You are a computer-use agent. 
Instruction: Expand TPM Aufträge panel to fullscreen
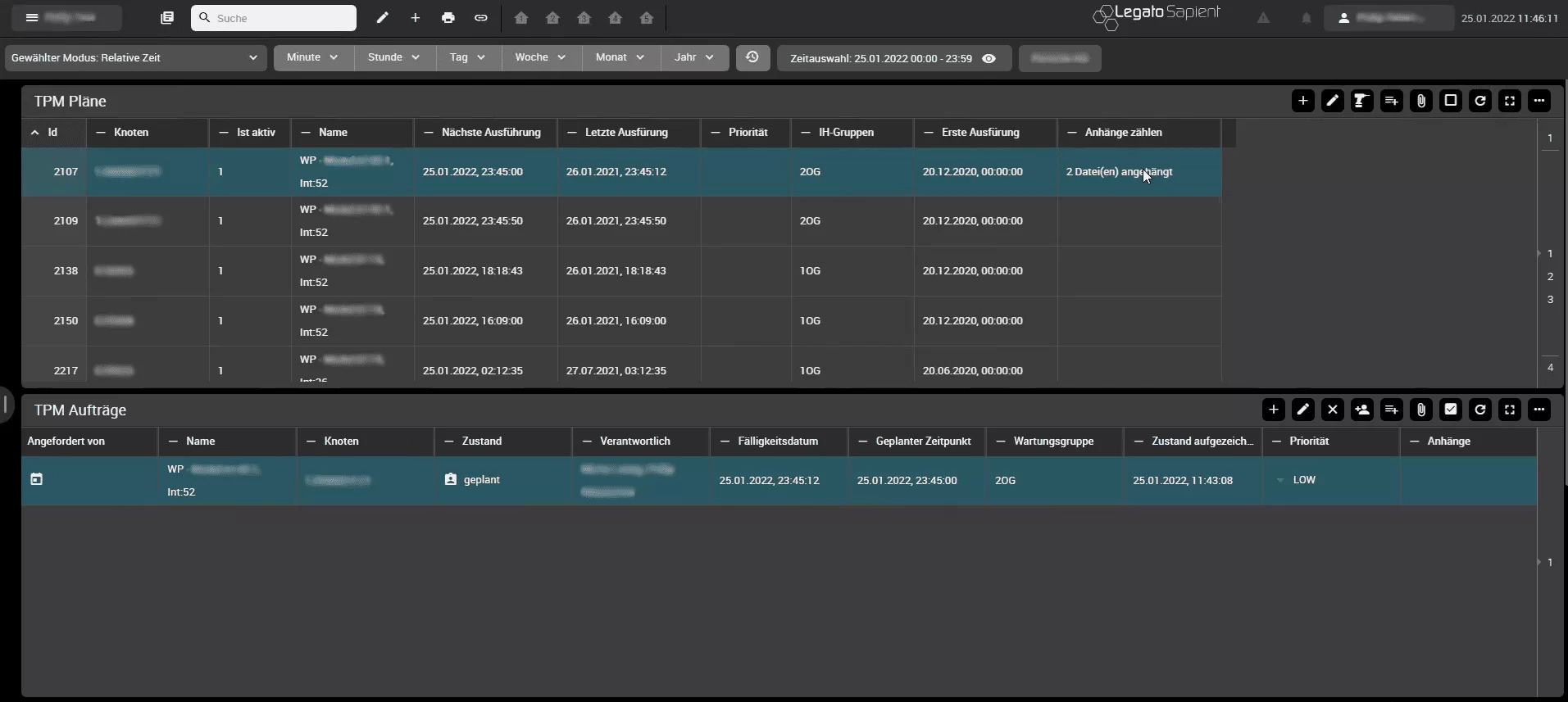pos(1510,410)
